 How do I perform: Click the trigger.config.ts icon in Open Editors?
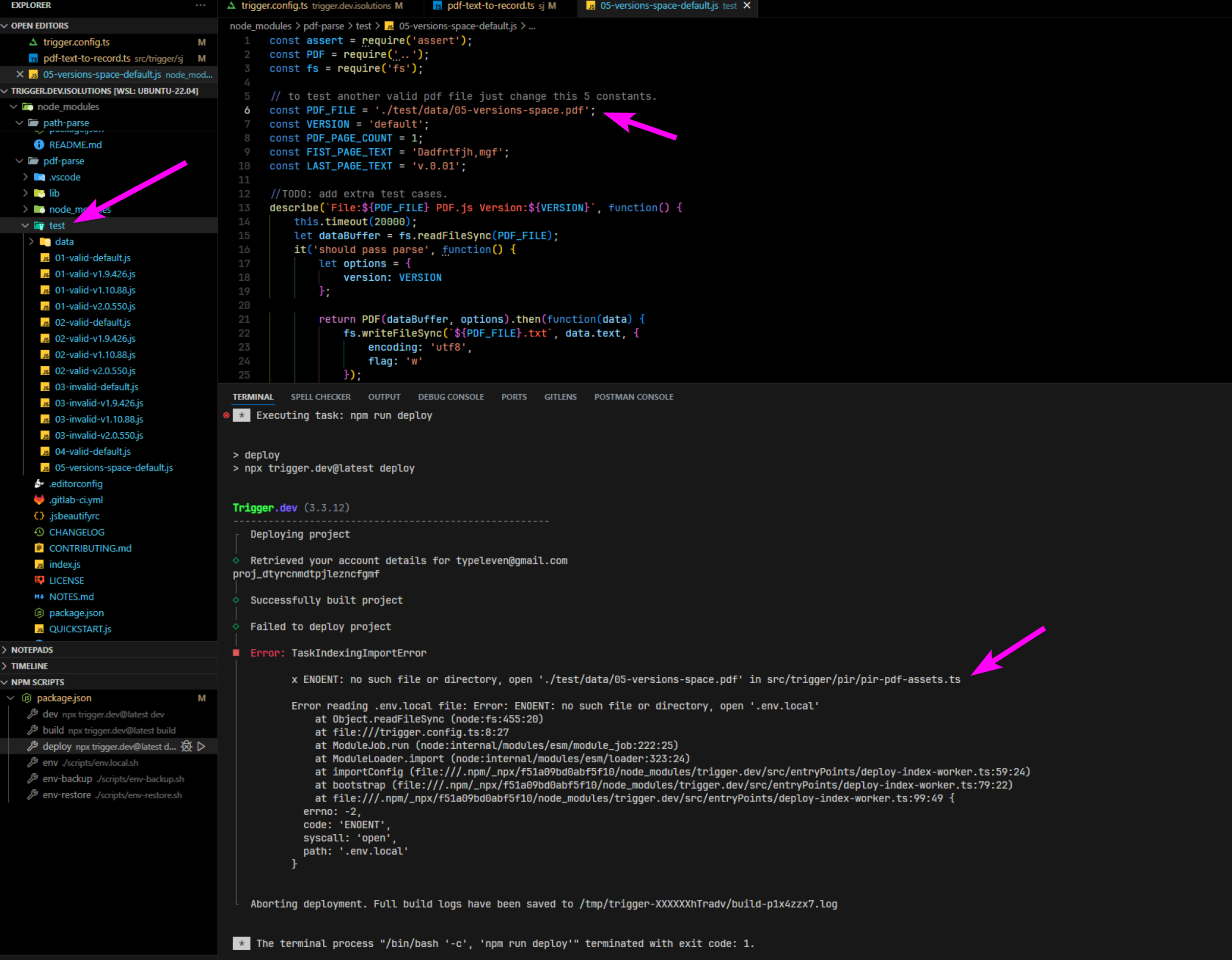(33, 43)
